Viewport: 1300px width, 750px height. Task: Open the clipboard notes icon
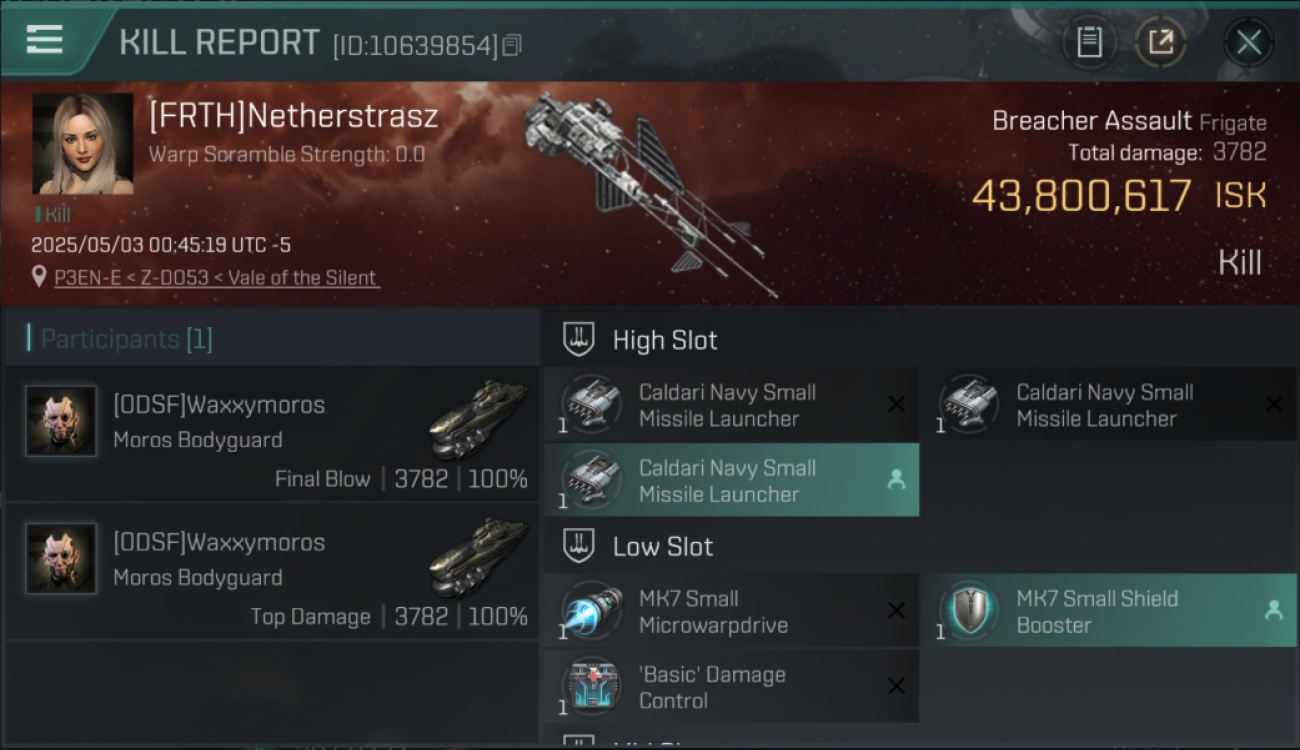coord(1089,42)
